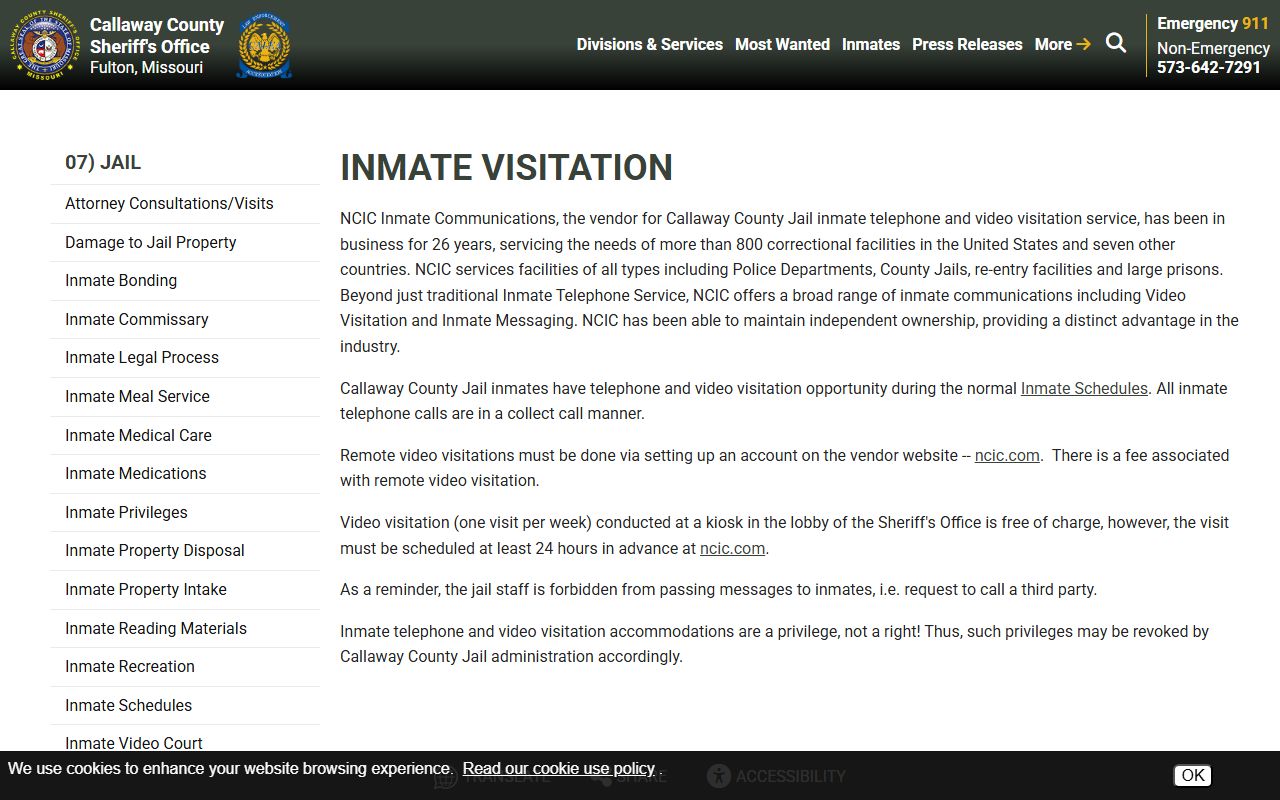This screenshot has height=800, width=1280.
Task: Select Inmate Legal Process
Action: coord(185,357)
